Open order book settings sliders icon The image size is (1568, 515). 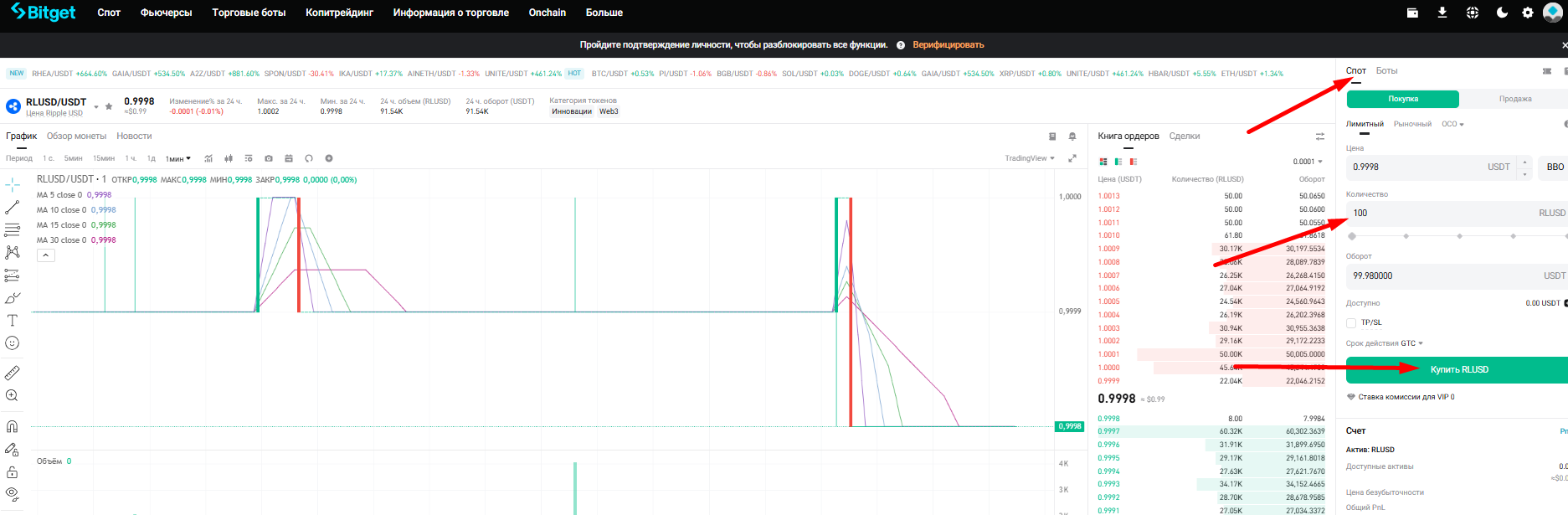1320,136
